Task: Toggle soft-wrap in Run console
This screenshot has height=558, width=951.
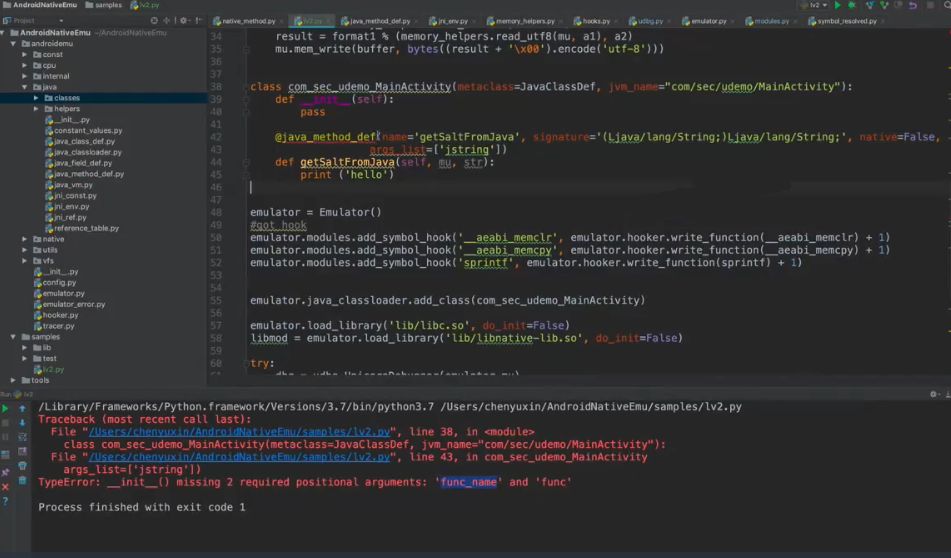Action: (x=23, y=438)
